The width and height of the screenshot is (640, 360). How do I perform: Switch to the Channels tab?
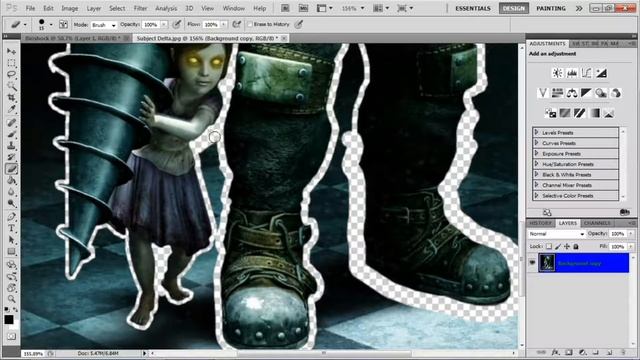(597, 223)
